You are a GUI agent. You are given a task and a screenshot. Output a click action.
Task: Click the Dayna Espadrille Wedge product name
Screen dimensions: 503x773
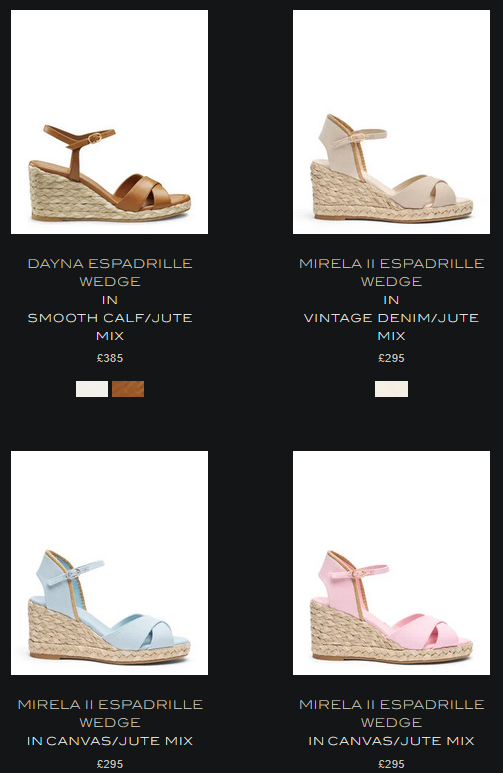point(110,272)
